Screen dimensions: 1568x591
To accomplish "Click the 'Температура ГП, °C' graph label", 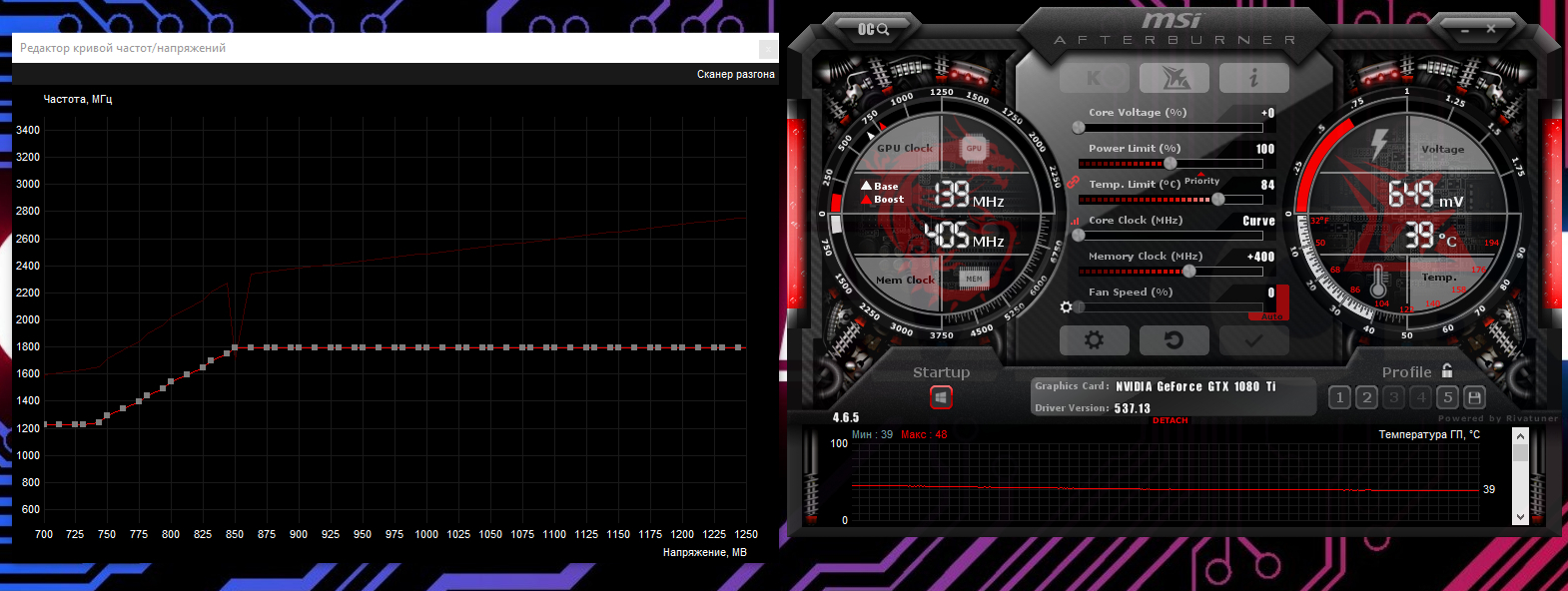I will [1429, 434].
